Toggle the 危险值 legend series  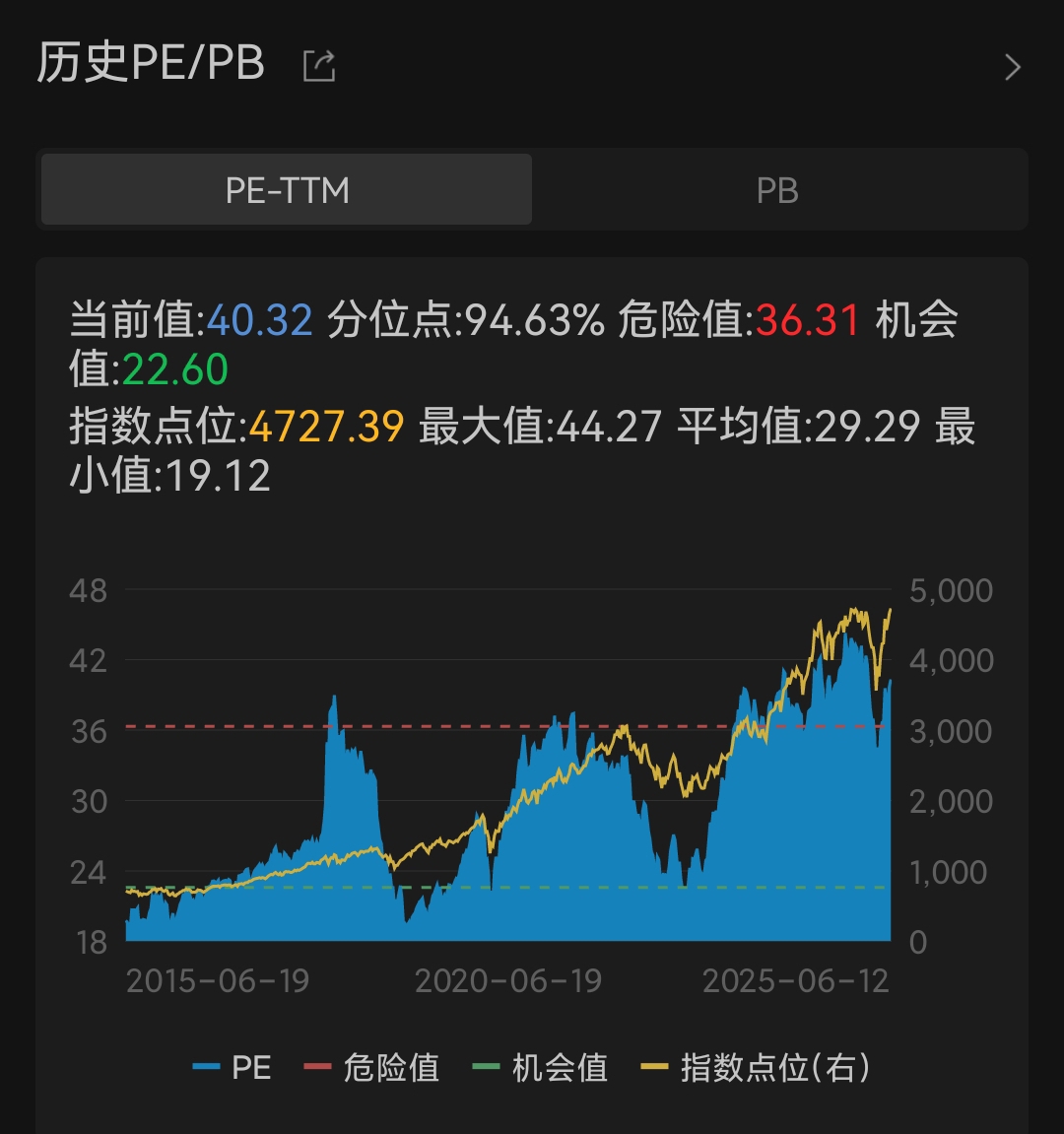pos(371,1067)
